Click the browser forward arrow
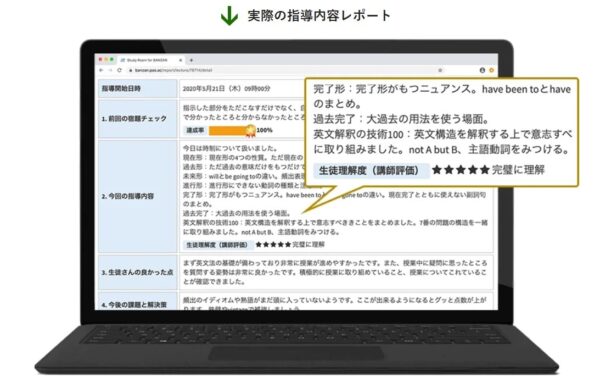This screenshot has width=600, height=388. click(110, 70)
